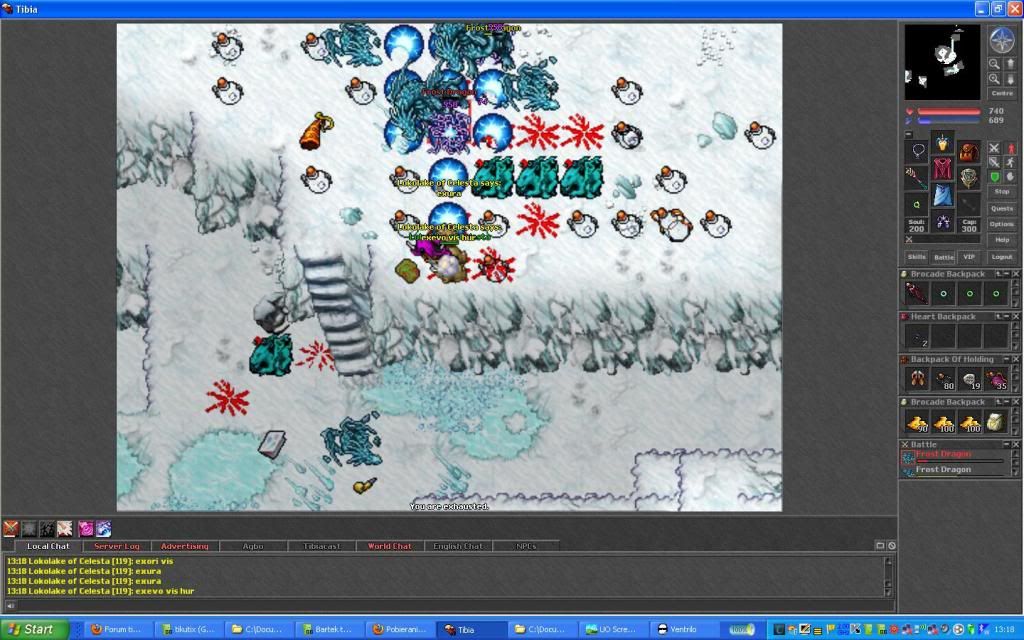Screen dimensions: 1024x640
Task: Open the Help window
Action: tap(1002, 240)
